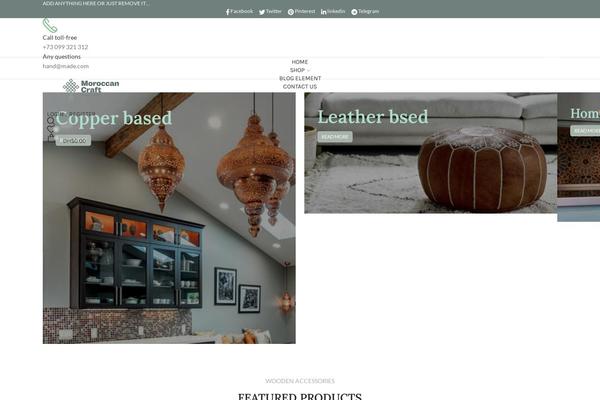Viewport: 600px width, 400px height.
Task: Click the Call toll-free label
Action: pos(60,38)
